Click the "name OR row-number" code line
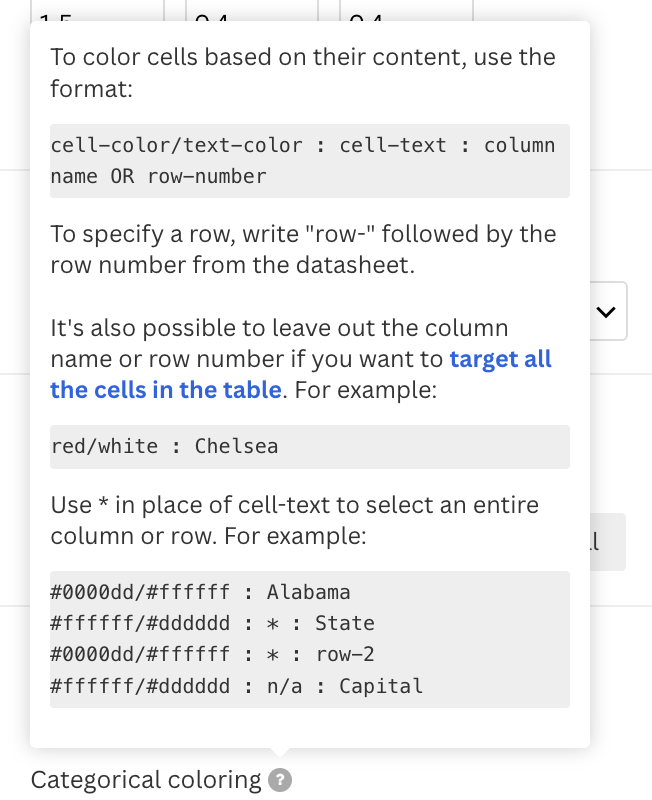 coord(158,177)
